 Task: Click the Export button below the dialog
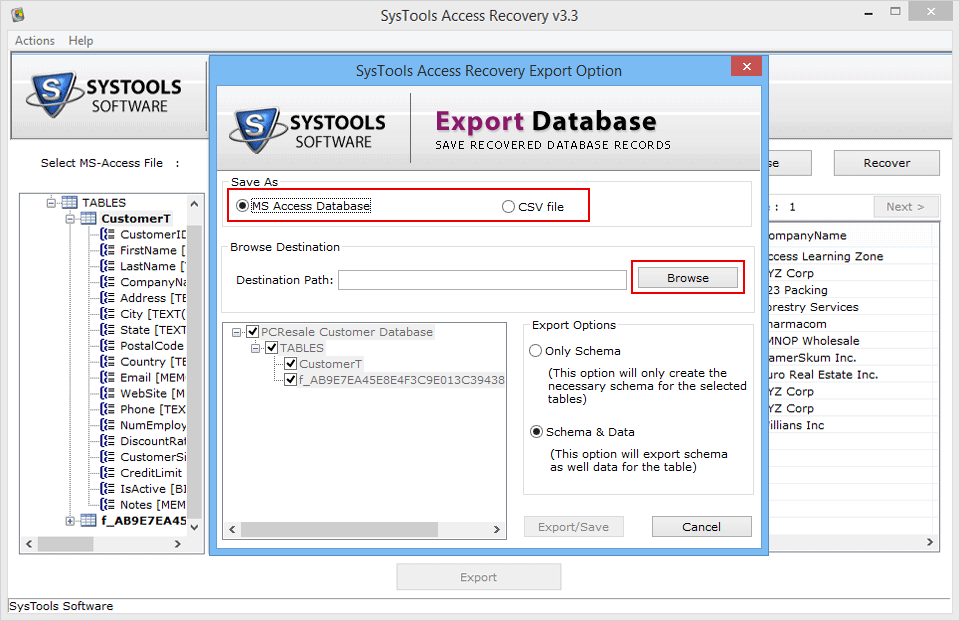479,577
